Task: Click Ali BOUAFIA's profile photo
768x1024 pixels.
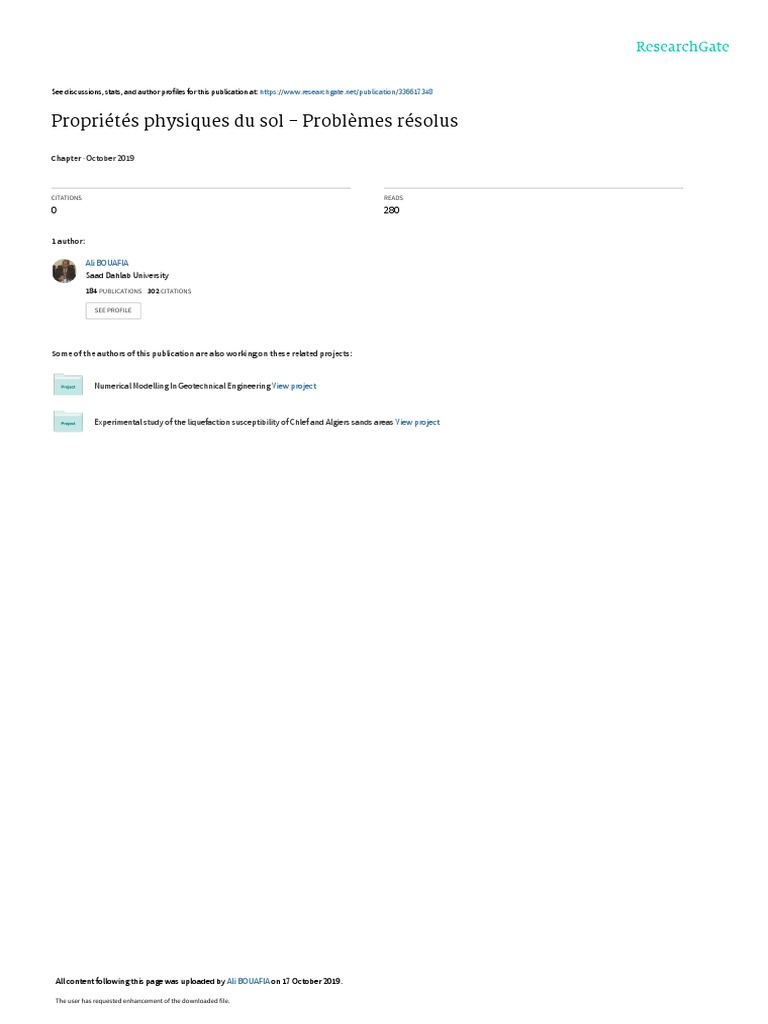Action: 64,271
